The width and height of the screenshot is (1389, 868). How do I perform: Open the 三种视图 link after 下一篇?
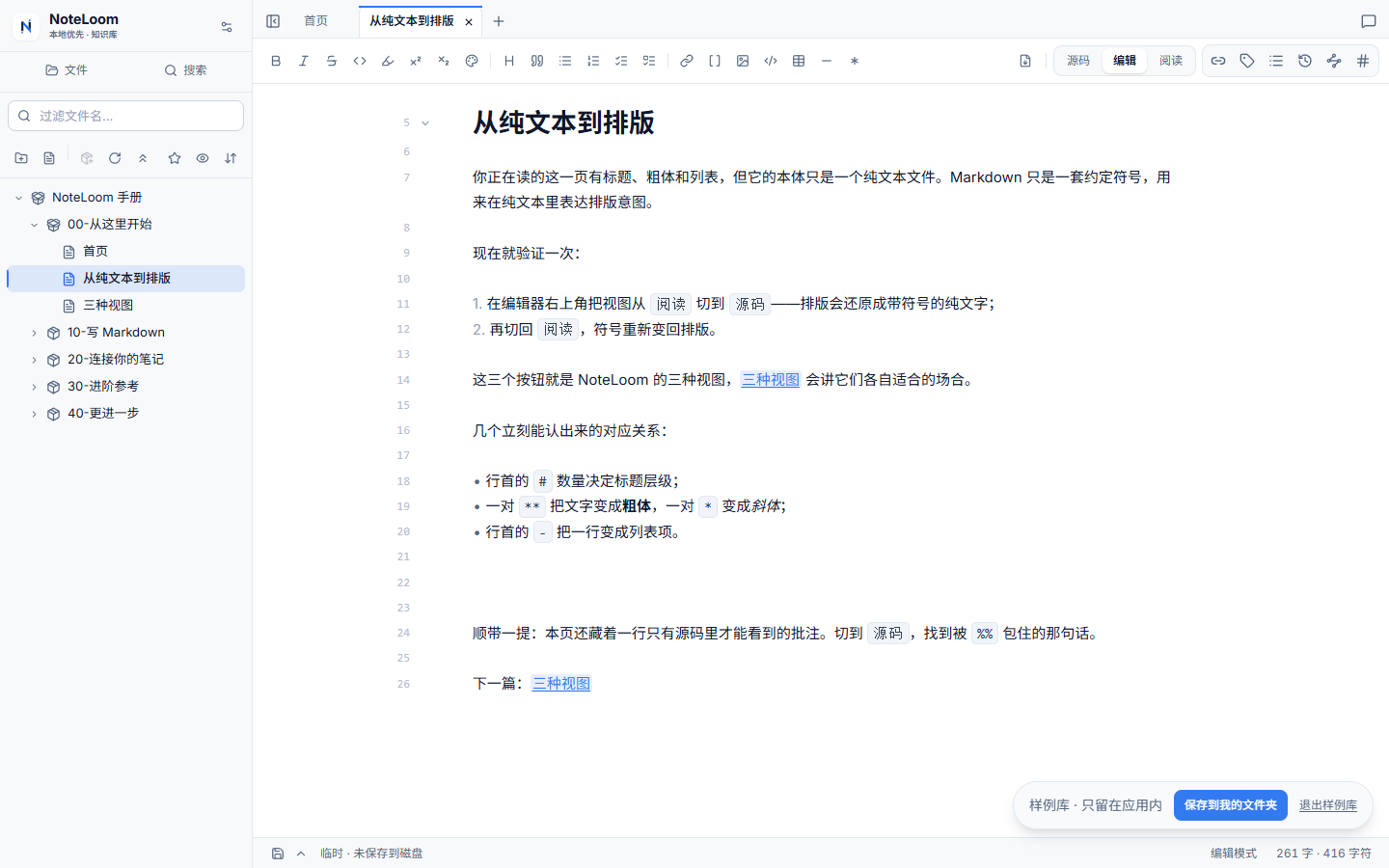point(561,684)
